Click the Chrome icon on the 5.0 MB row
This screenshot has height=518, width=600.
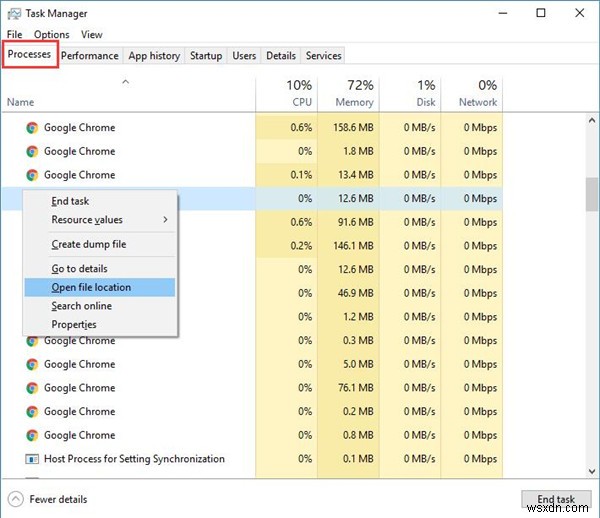coord(32,364)
